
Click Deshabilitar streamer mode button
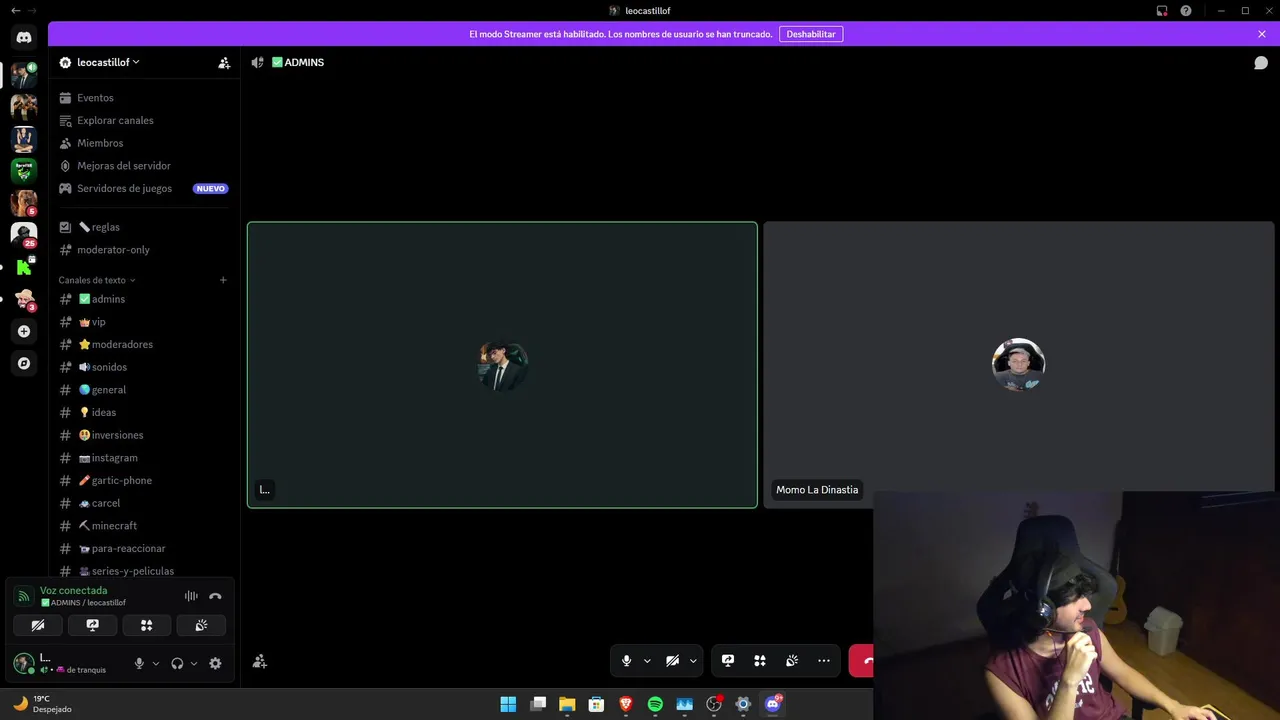coord(811,34)
